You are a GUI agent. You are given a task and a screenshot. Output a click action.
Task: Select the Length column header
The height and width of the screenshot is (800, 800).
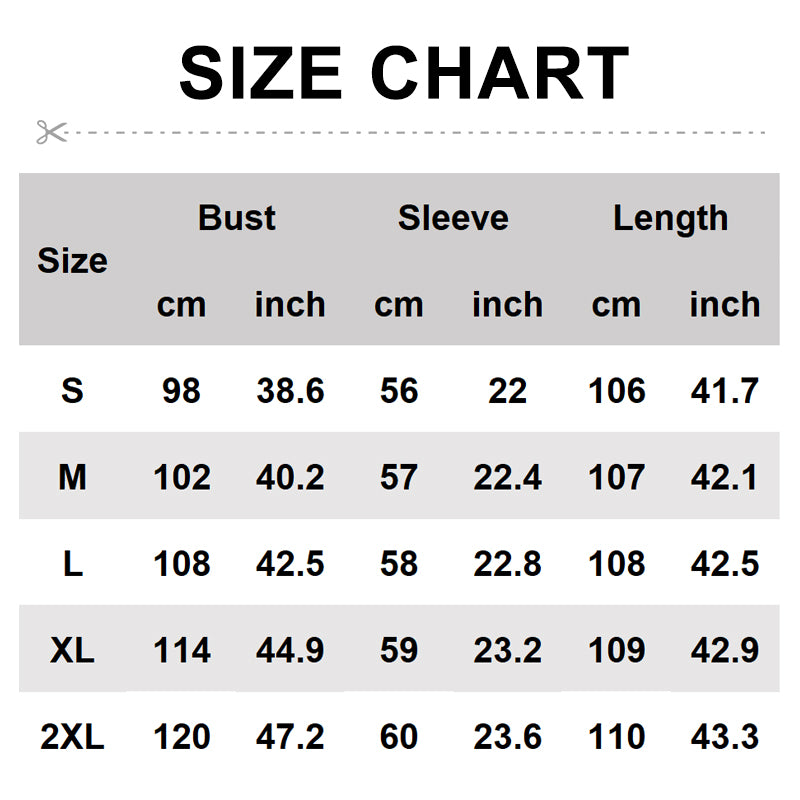coord(670,218)
